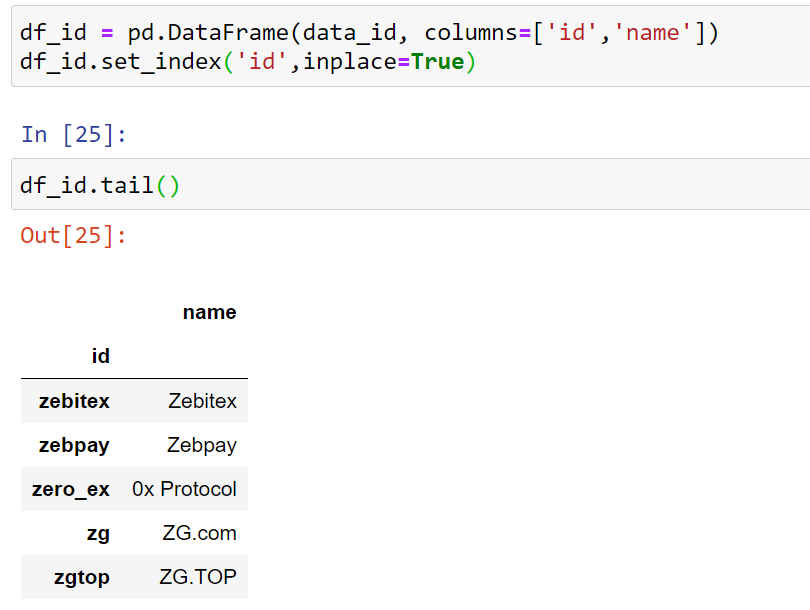Click the set_index line of code

click(x=247, y=62)
